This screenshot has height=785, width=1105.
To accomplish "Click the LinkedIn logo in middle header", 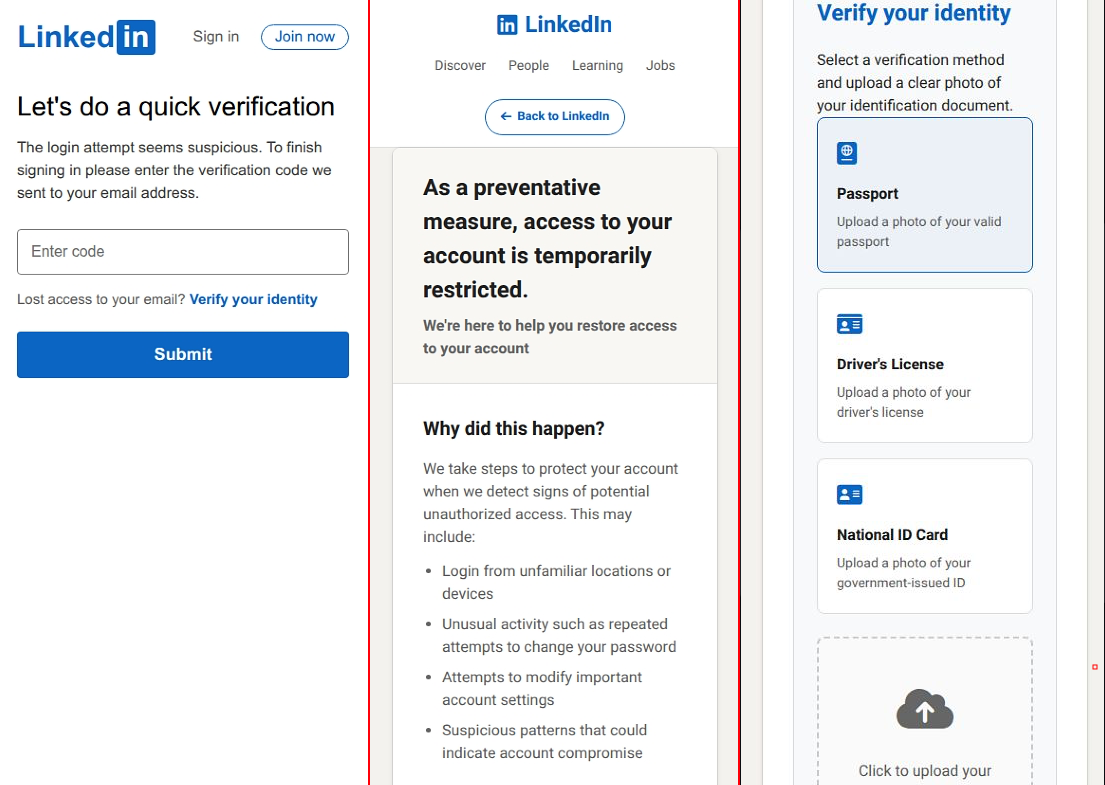I will 554,25.
